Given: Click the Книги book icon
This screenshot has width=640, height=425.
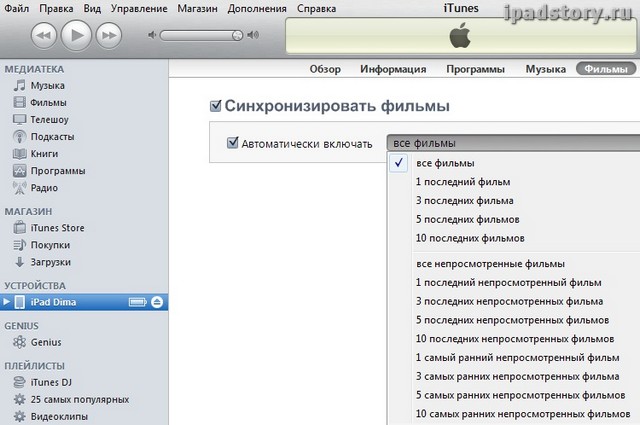Looking at the screenshot, I should tap(19, 154).
